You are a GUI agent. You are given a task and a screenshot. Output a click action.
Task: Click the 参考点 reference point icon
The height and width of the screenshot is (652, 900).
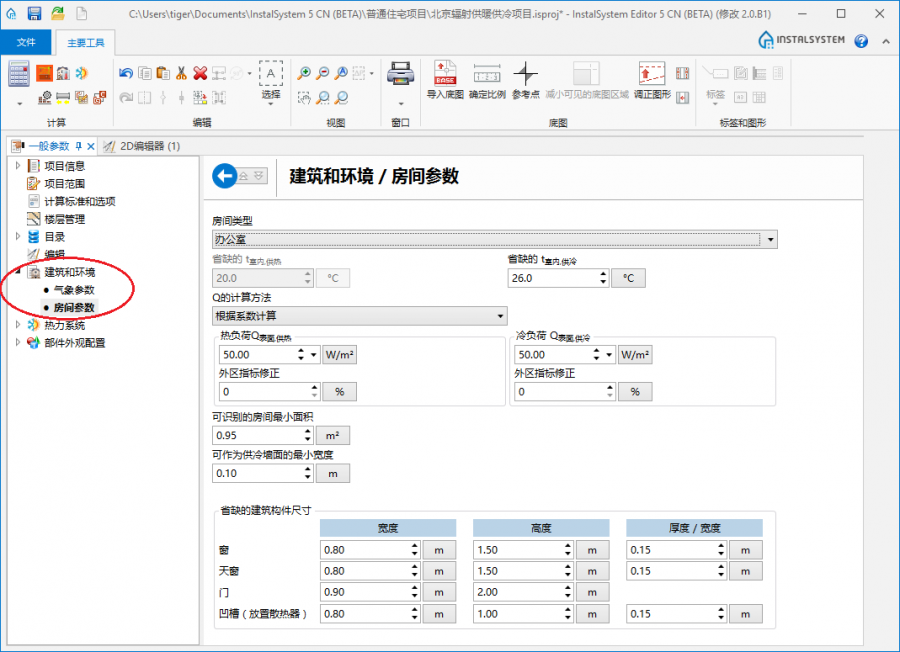(526, 74)
